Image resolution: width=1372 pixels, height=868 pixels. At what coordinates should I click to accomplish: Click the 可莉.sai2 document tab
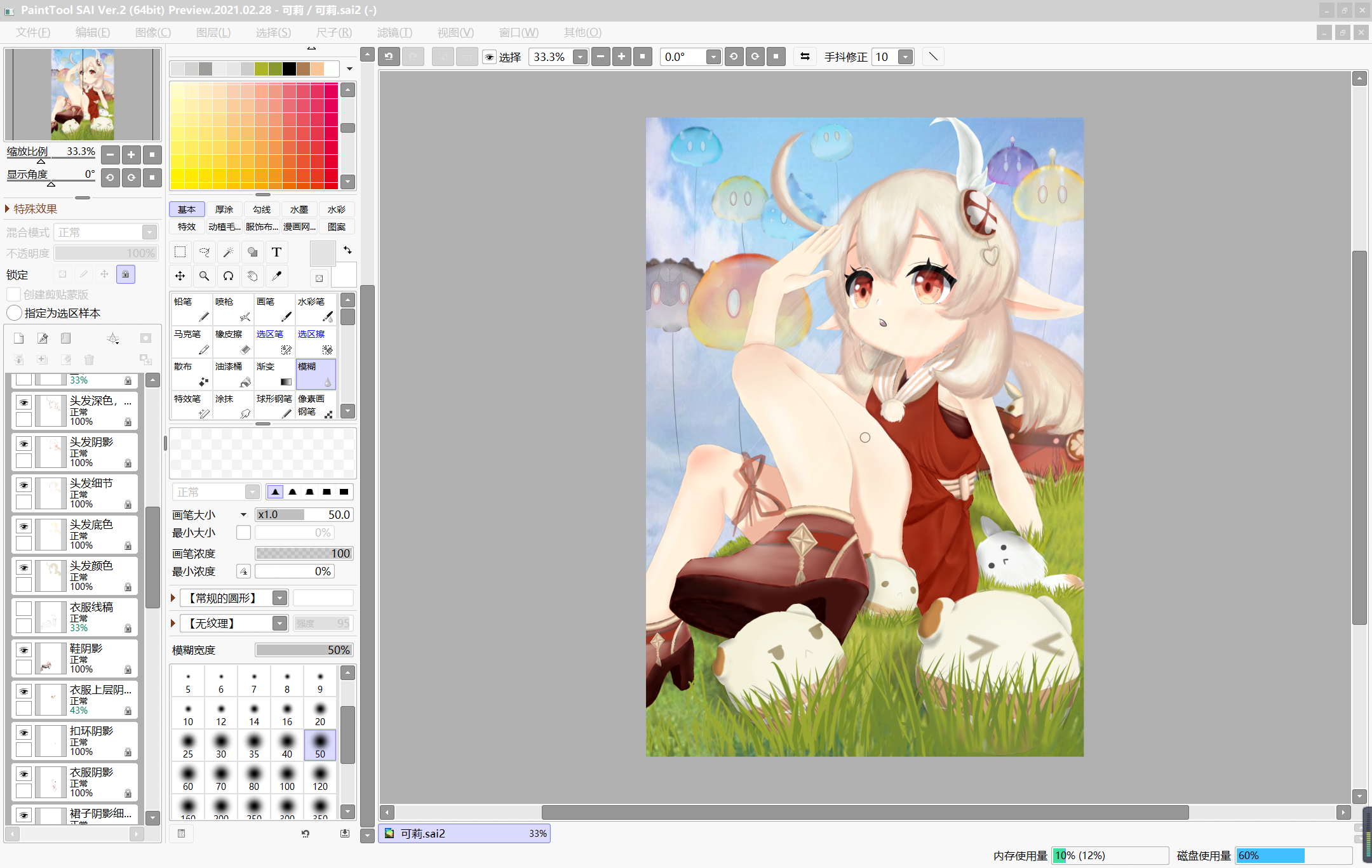click(464, 834)
